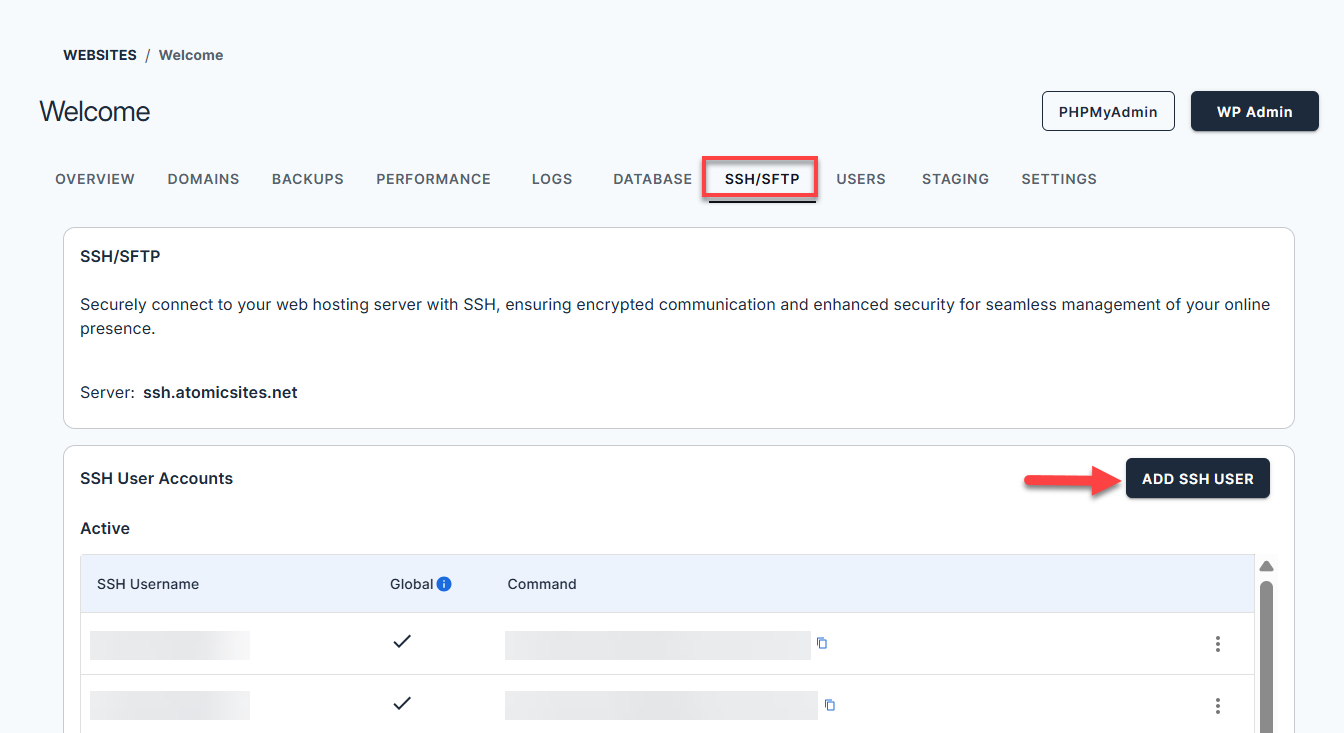Copy the first SSH command

coord(822,643)
